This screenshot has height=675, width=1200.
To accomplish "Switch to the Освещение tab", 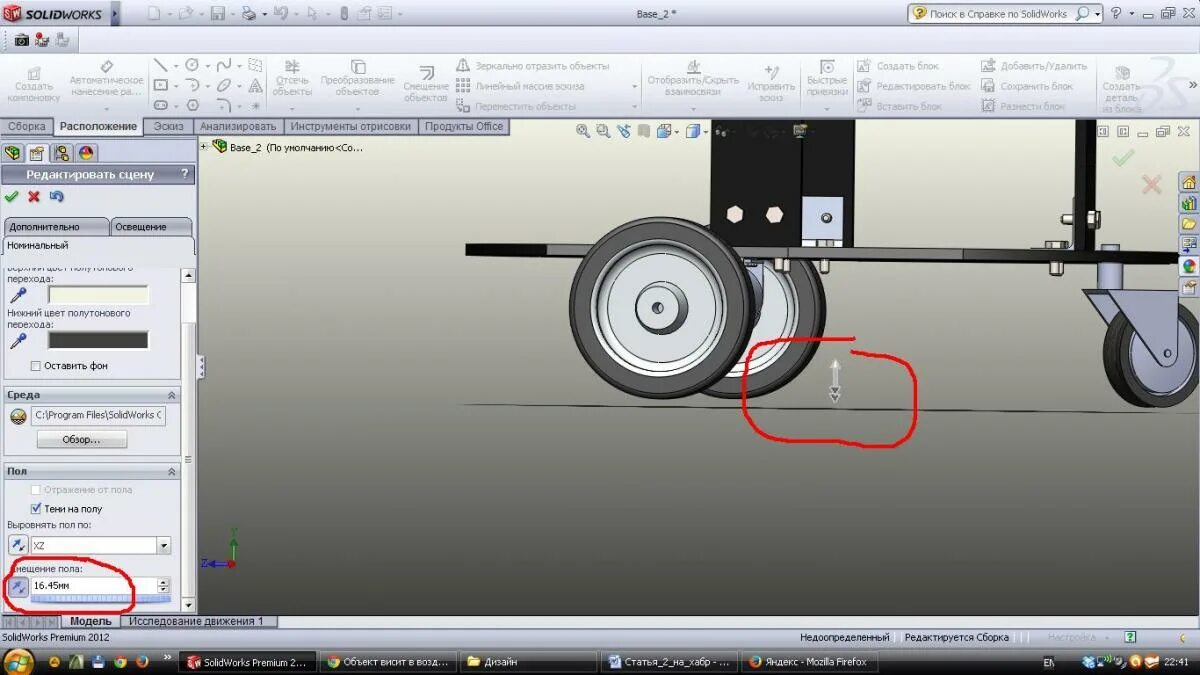I will point(151,227).
